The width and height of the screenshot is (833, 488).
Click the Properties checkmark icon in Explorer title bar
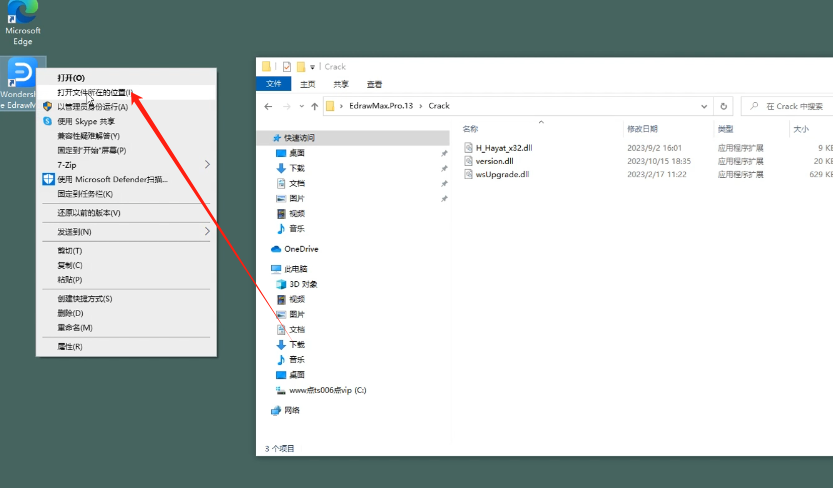(x=287, y=66)
